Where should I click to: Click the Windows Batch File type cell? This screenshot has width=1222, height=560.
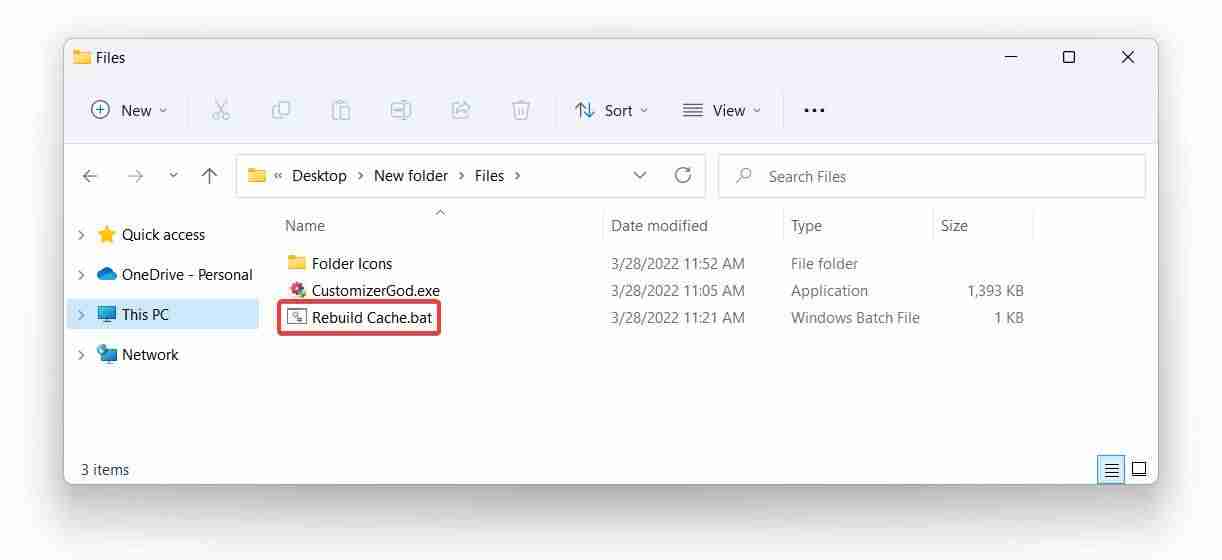[x=855, y=317]
